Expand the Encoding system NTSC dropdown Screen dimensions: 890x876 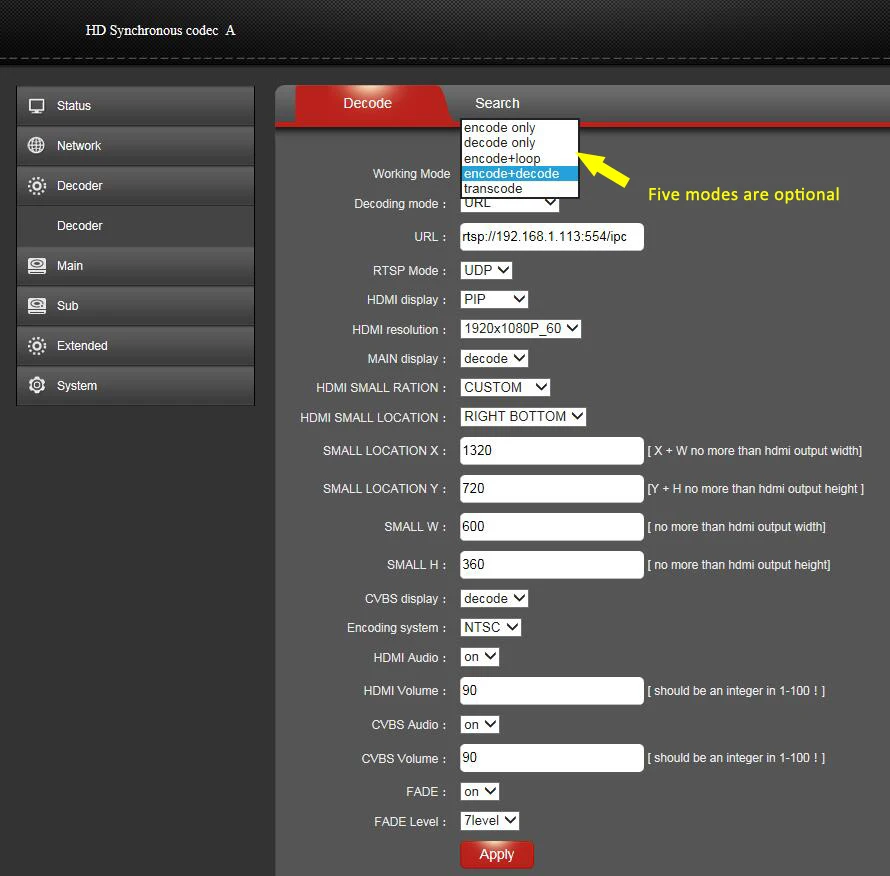491,627
